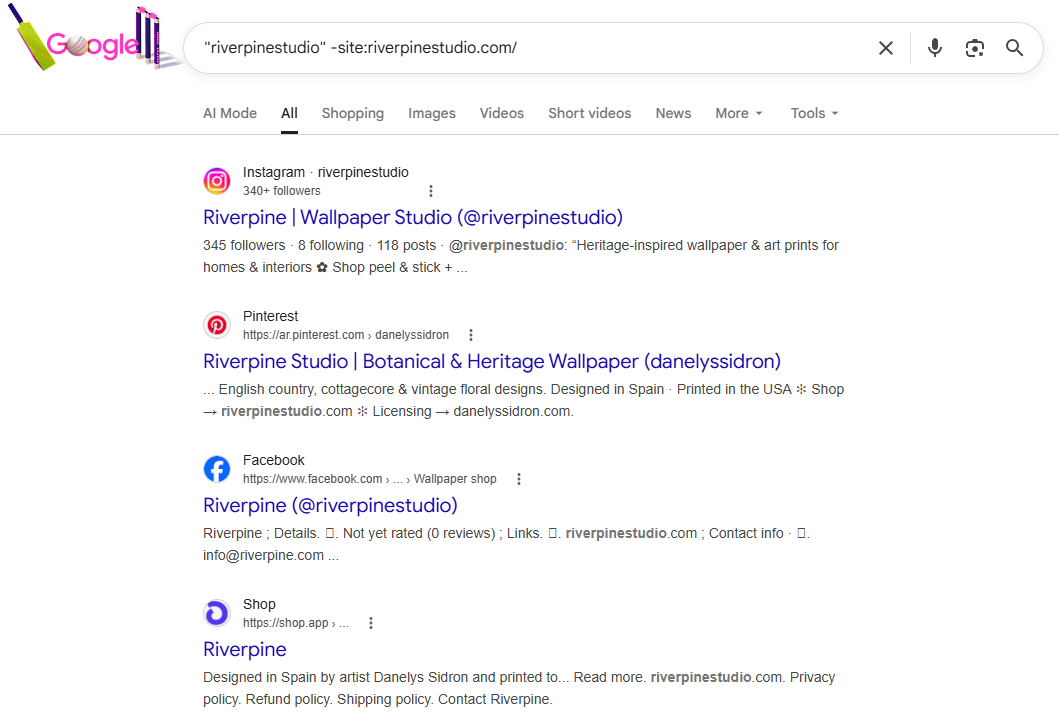Submit search with the magnifier icon
The image size is (1059, 726).
click(1014, 48)
